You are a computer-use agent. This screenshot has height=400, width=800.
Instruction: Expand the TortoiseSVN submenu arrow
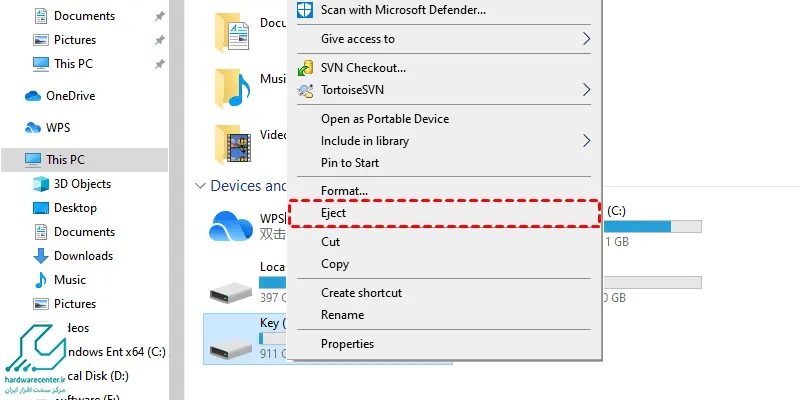coord(586,90)
